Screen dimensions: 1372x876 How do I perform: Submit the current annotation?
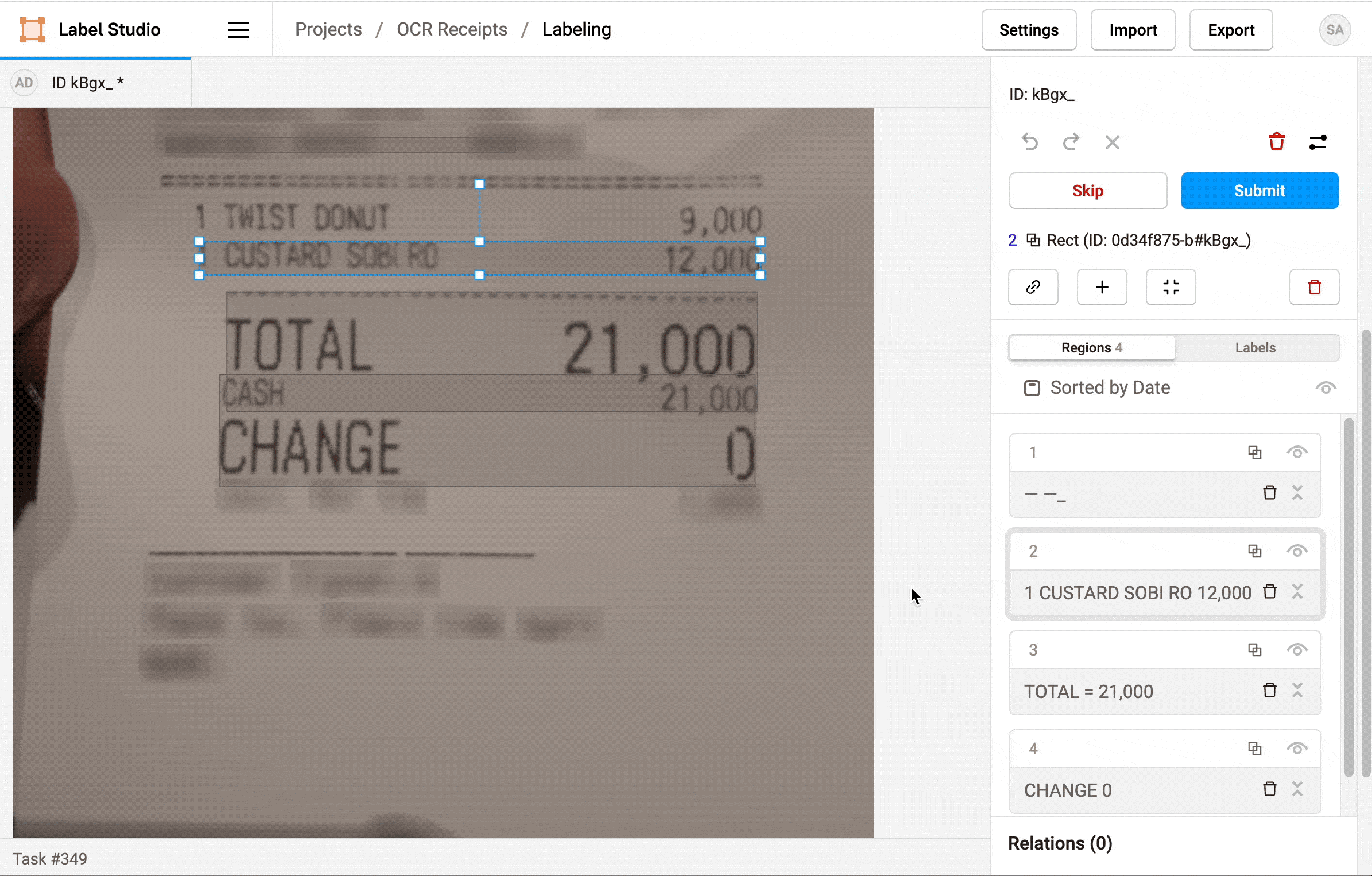[1259, 191]
